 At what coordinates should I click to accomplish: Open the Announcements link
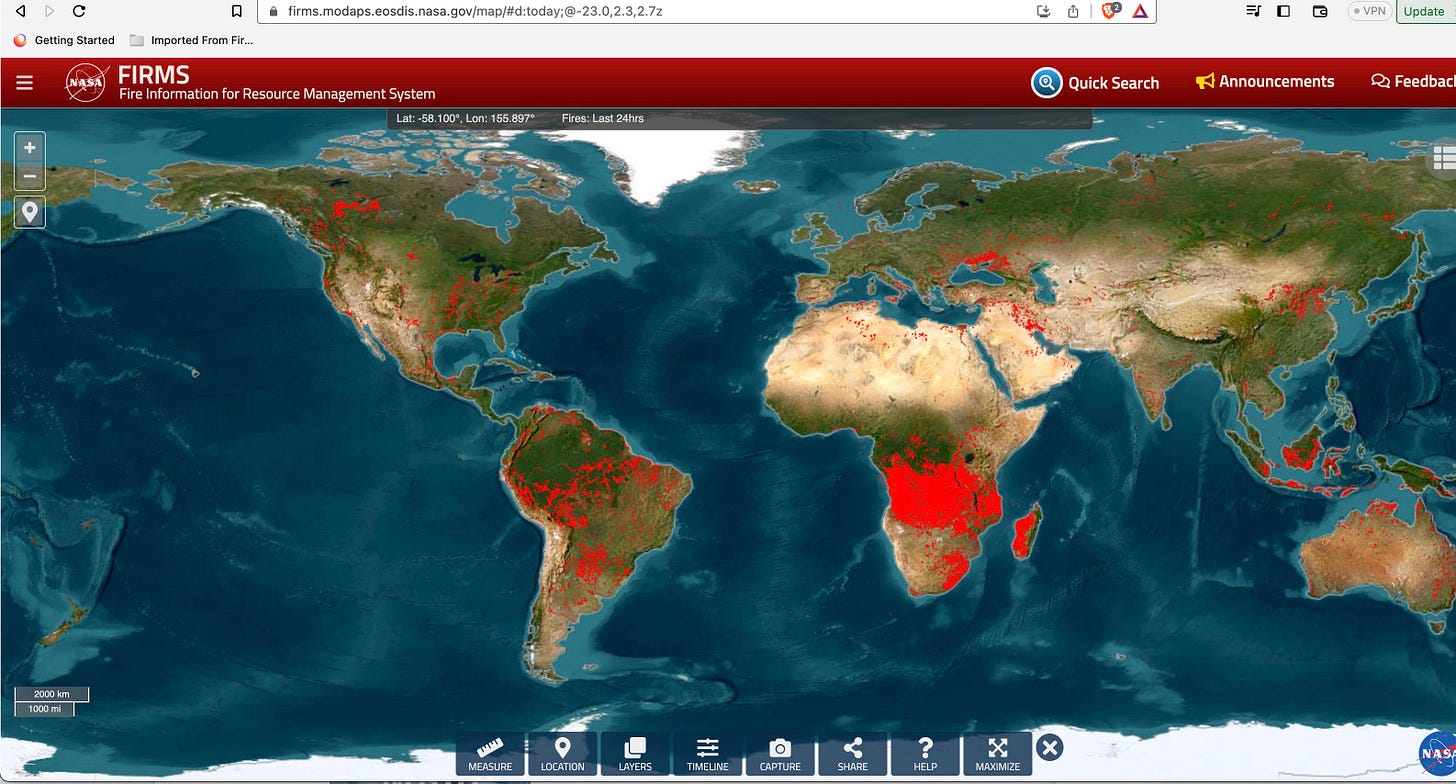(1265, 82)
